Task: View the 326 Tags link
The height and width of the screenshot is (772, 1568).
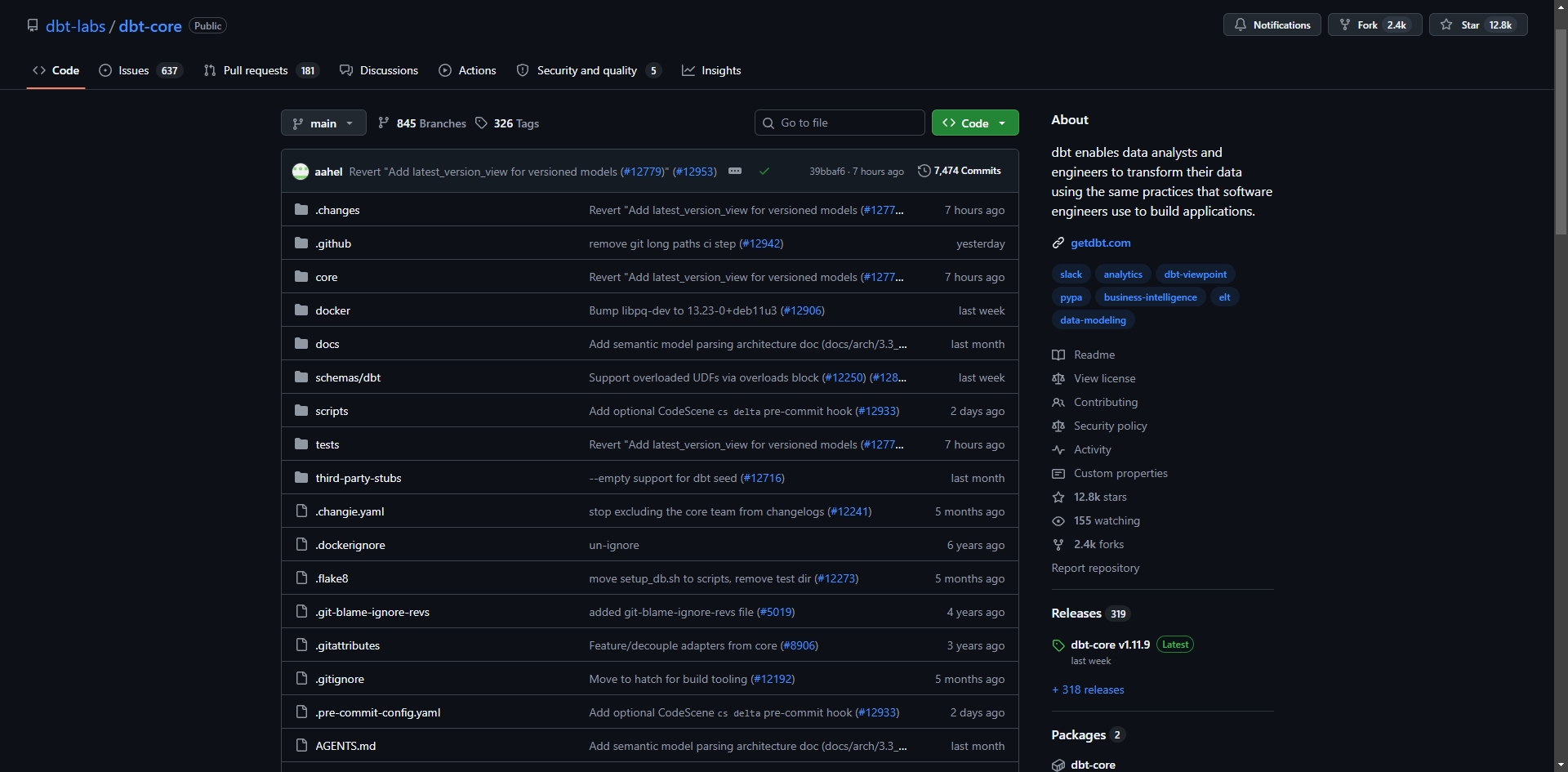Action: [x=507, y=123]
